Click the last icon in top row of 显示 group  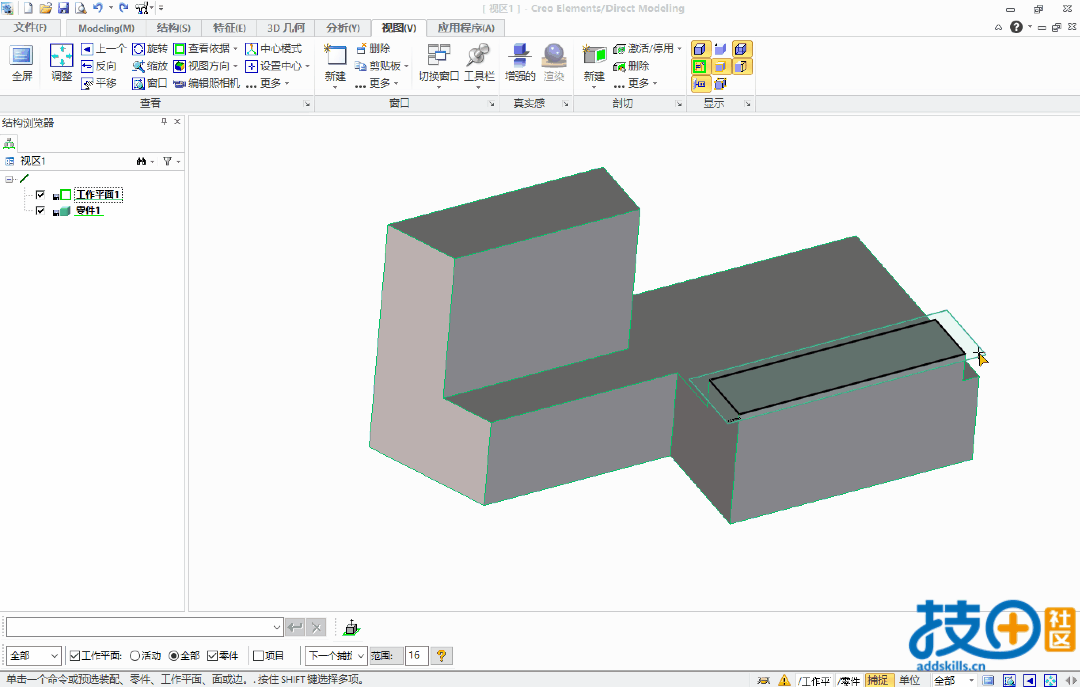tap(742, 49)
